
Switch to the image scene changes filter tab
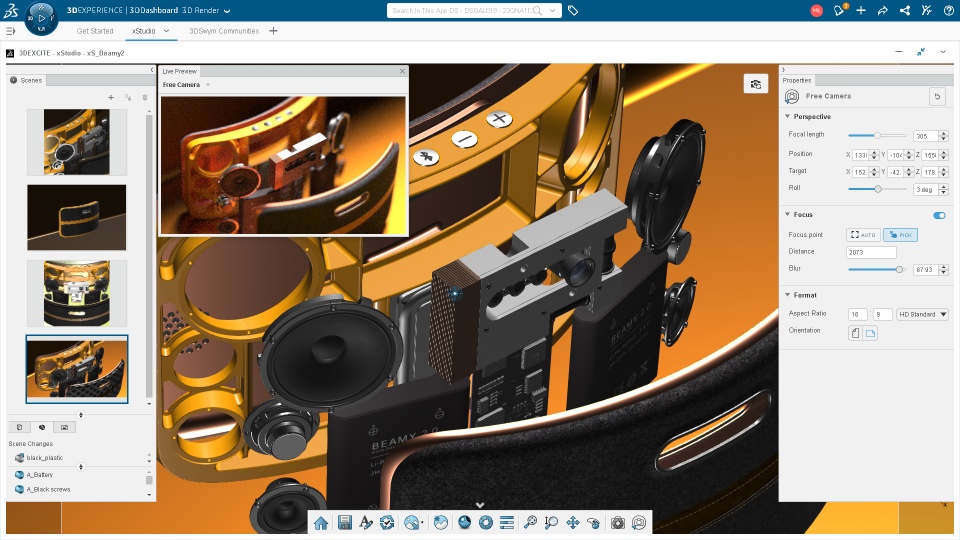[x=64, y=427]
